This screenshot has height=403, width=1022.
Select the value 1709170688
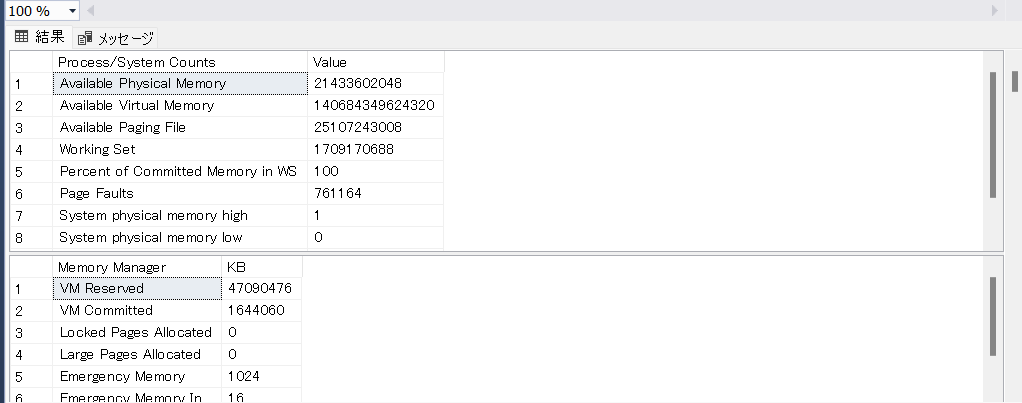(x=375, y=149)
